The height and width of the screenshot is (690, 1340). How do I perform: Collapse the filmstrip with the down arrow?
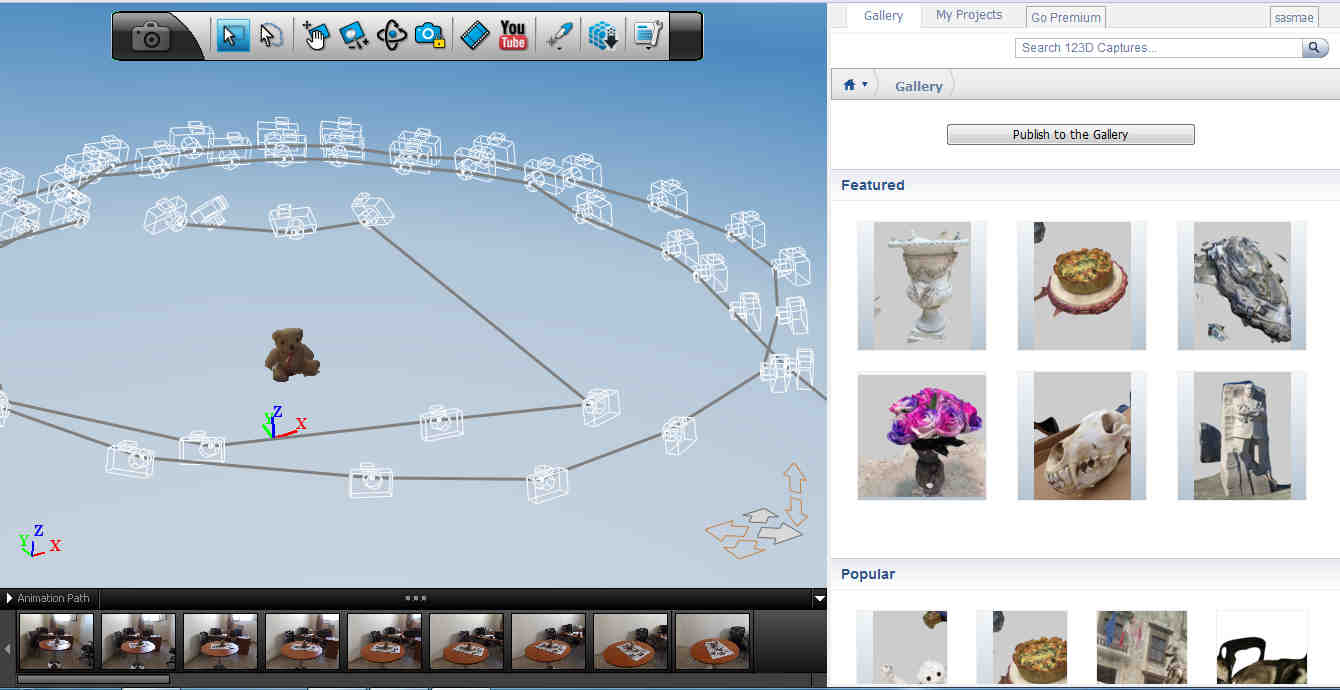point(819,599)
